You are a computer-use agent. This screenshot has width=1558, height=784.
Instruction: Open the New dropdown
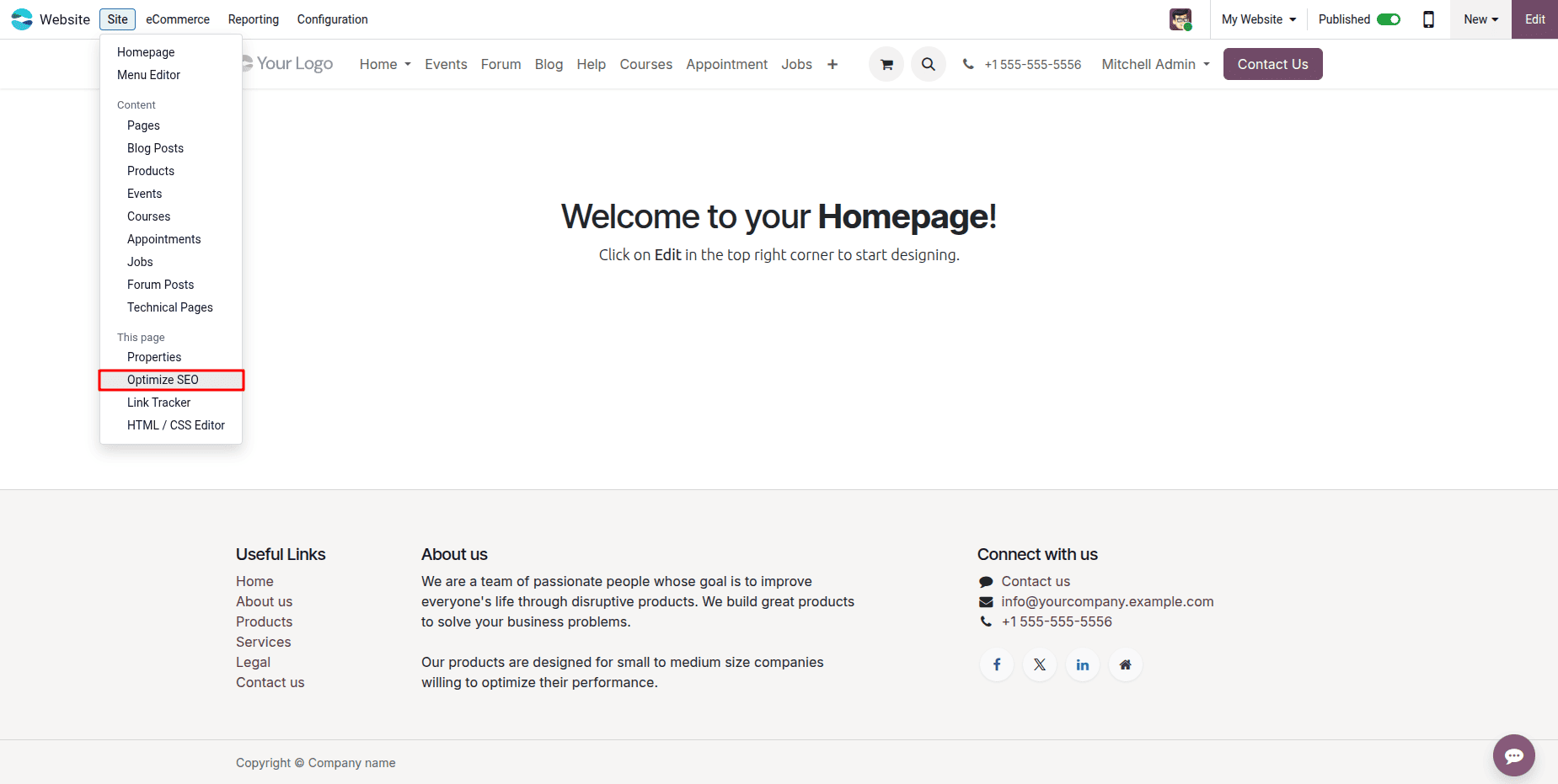tap(1480, 19)
